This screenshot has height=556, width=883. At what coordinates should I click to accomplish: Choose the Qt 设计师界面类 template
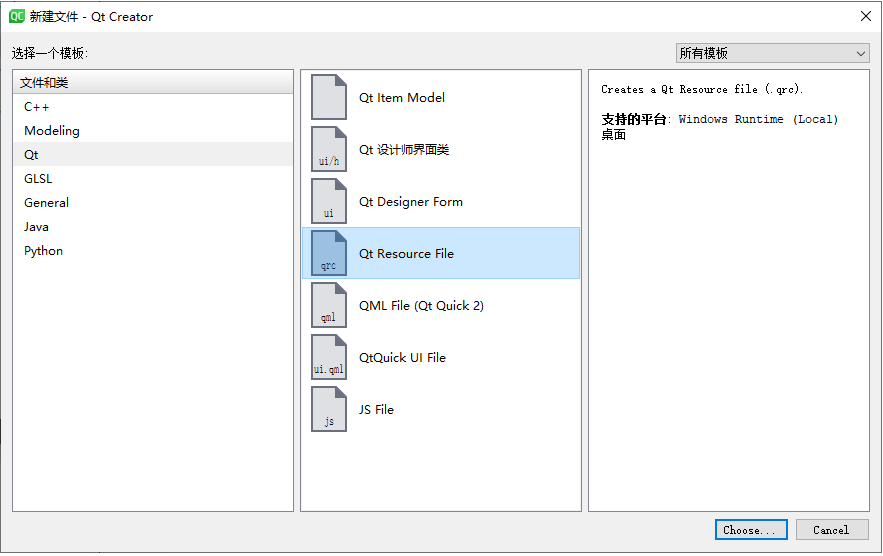click(x=441, y=149)
